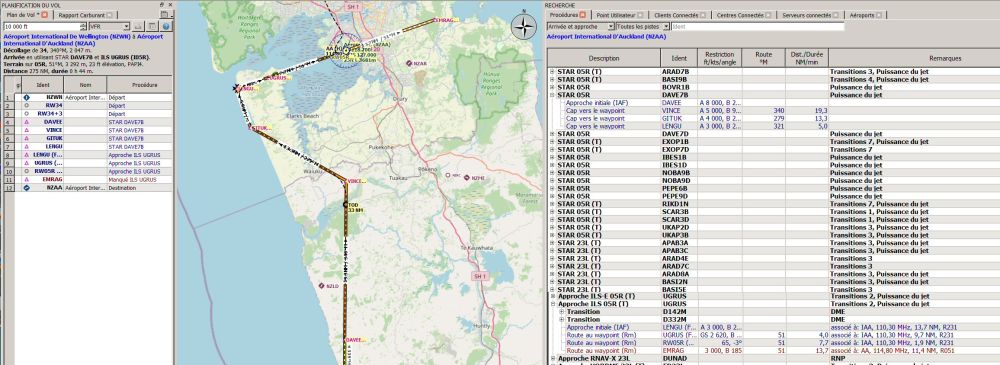
Task: Click the Aéroport International De Wellington (NZWN) link
Action: (67, 37)
